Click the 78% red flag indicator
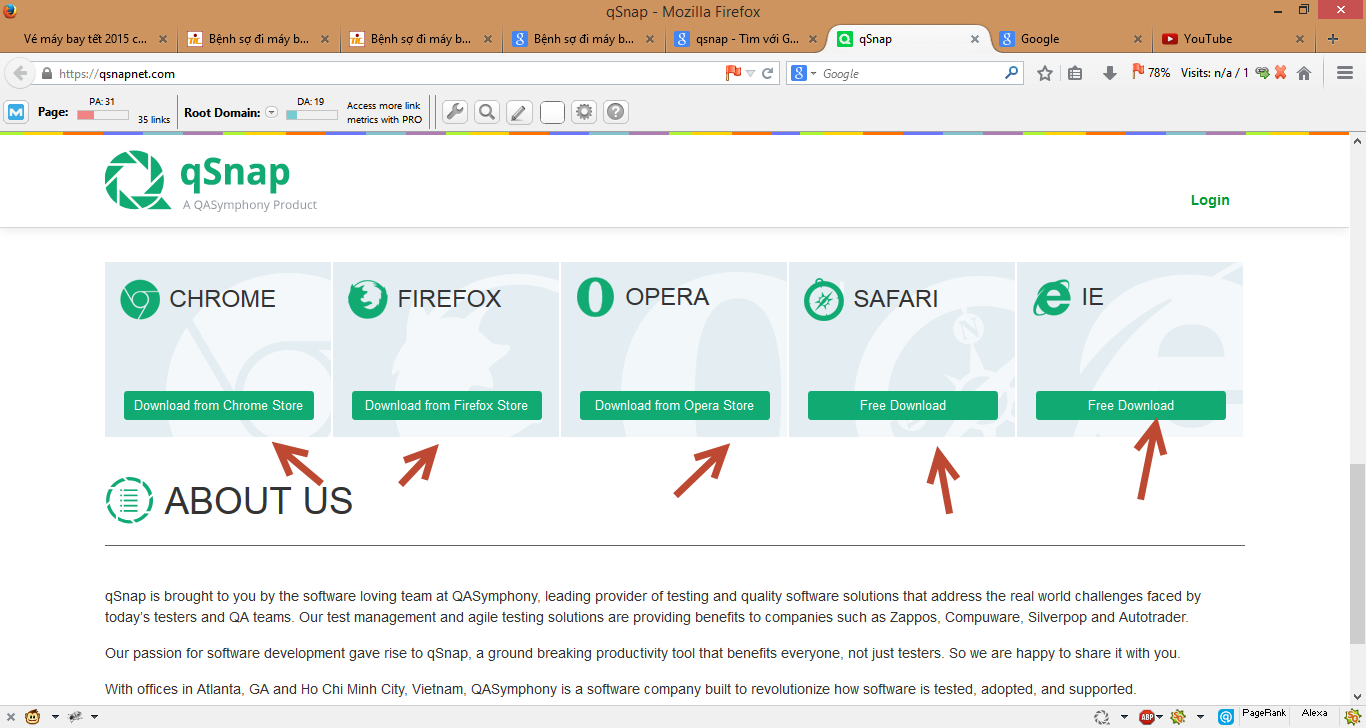 (1151, 73)
